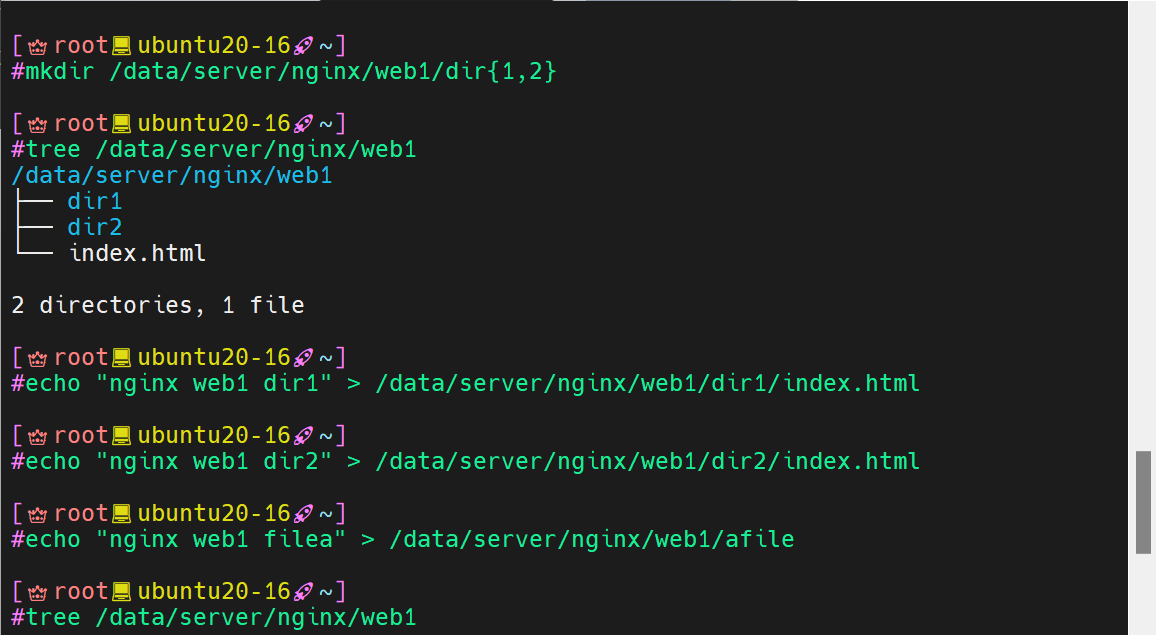Select index.html in the tree output
Viewport: 1156px width, 635px height.
137,253
